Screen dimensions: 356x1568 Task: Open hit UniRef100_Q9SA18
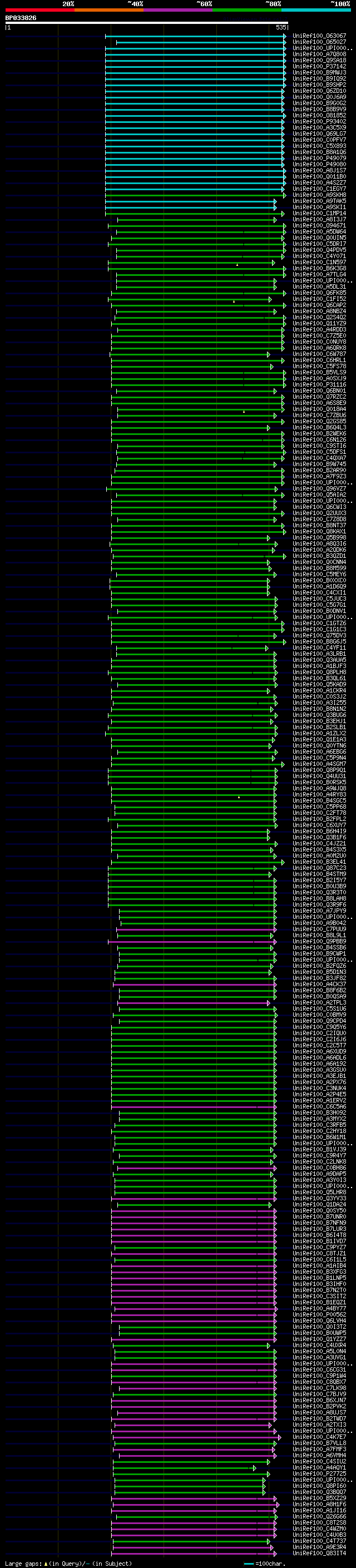click(x=319, y=60)
